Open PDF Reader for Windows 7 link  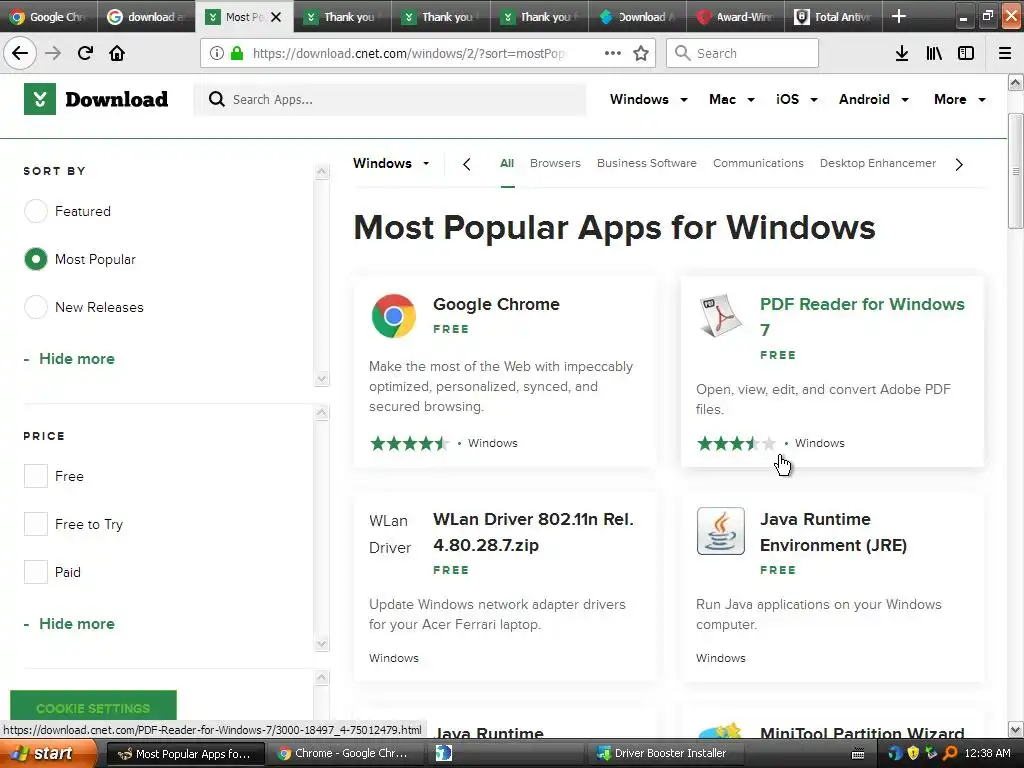[x=862, y=317]
